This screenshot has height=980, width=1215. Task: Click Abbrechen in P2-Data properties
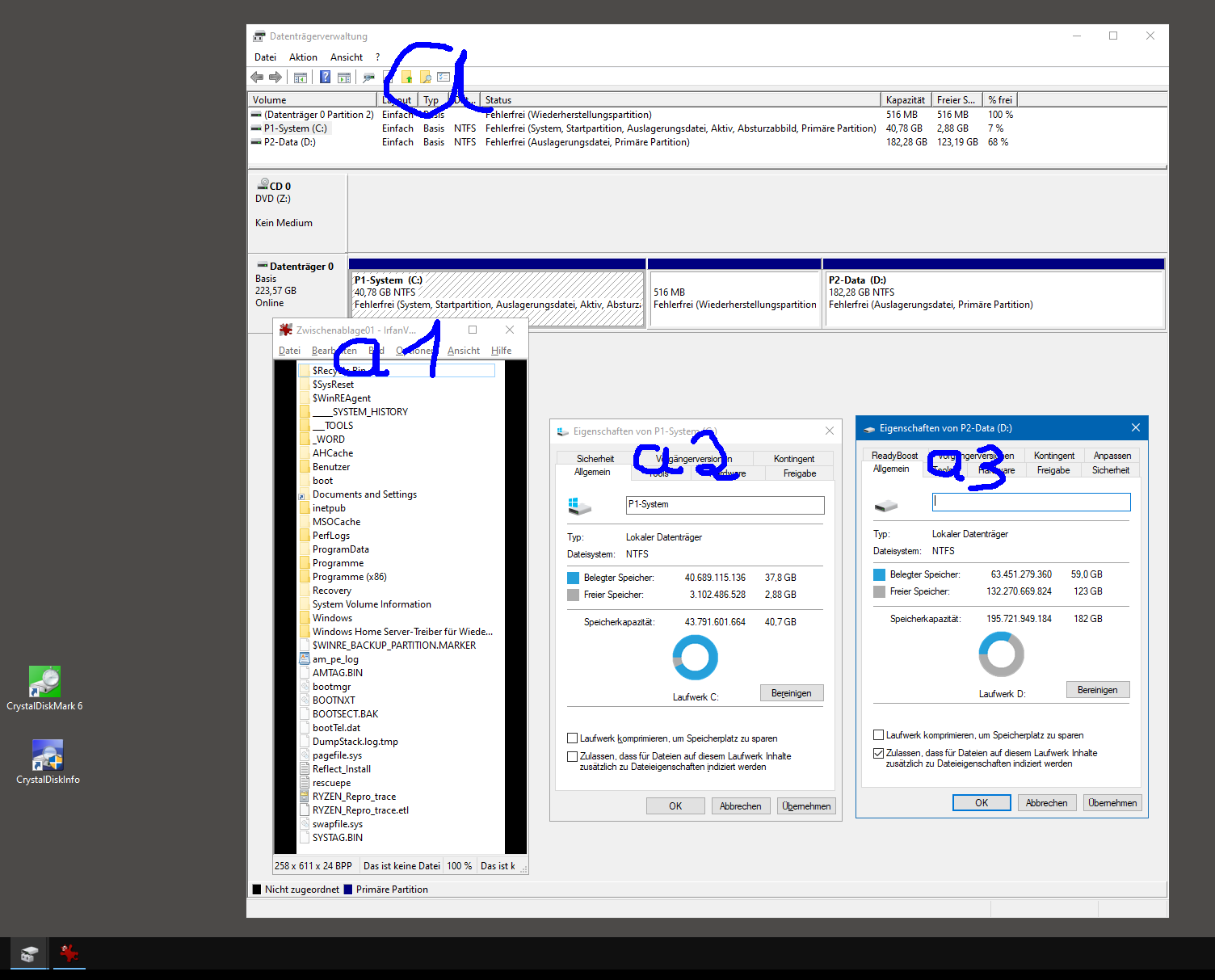click(x=1047, y=803)
